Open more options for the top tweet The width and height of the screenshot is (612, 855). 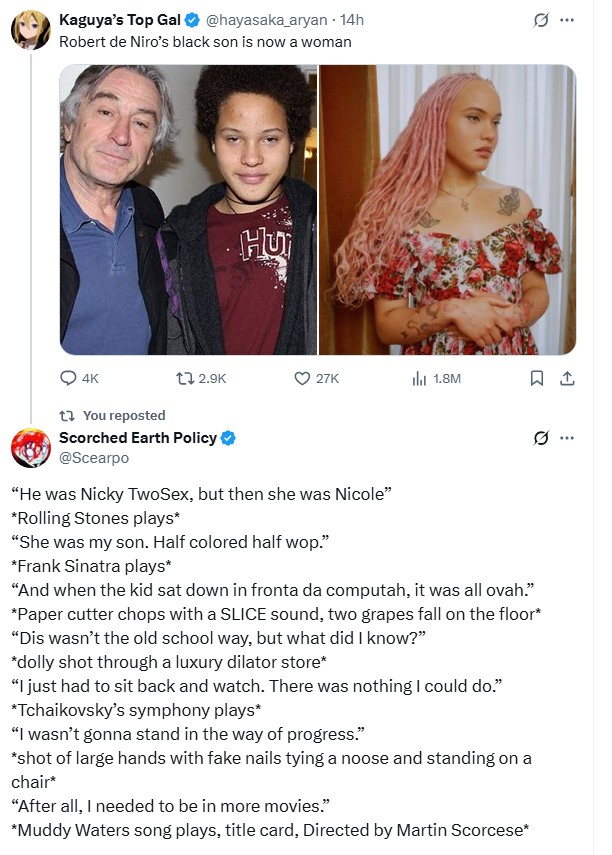pos(567,19)
